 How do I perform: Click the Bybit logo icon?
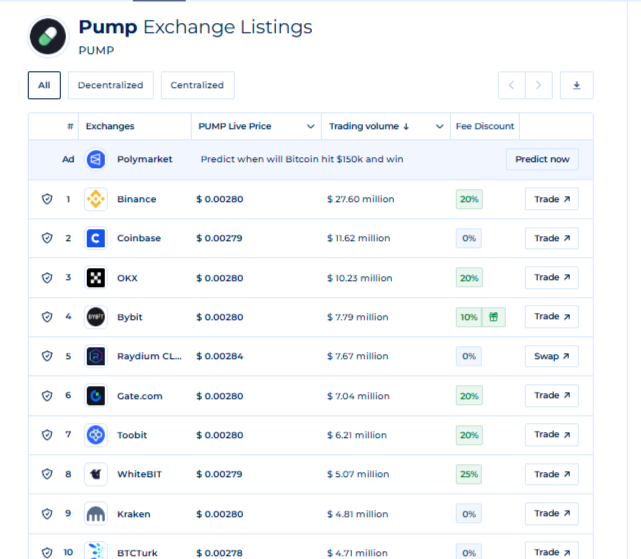tap(96, 317)
